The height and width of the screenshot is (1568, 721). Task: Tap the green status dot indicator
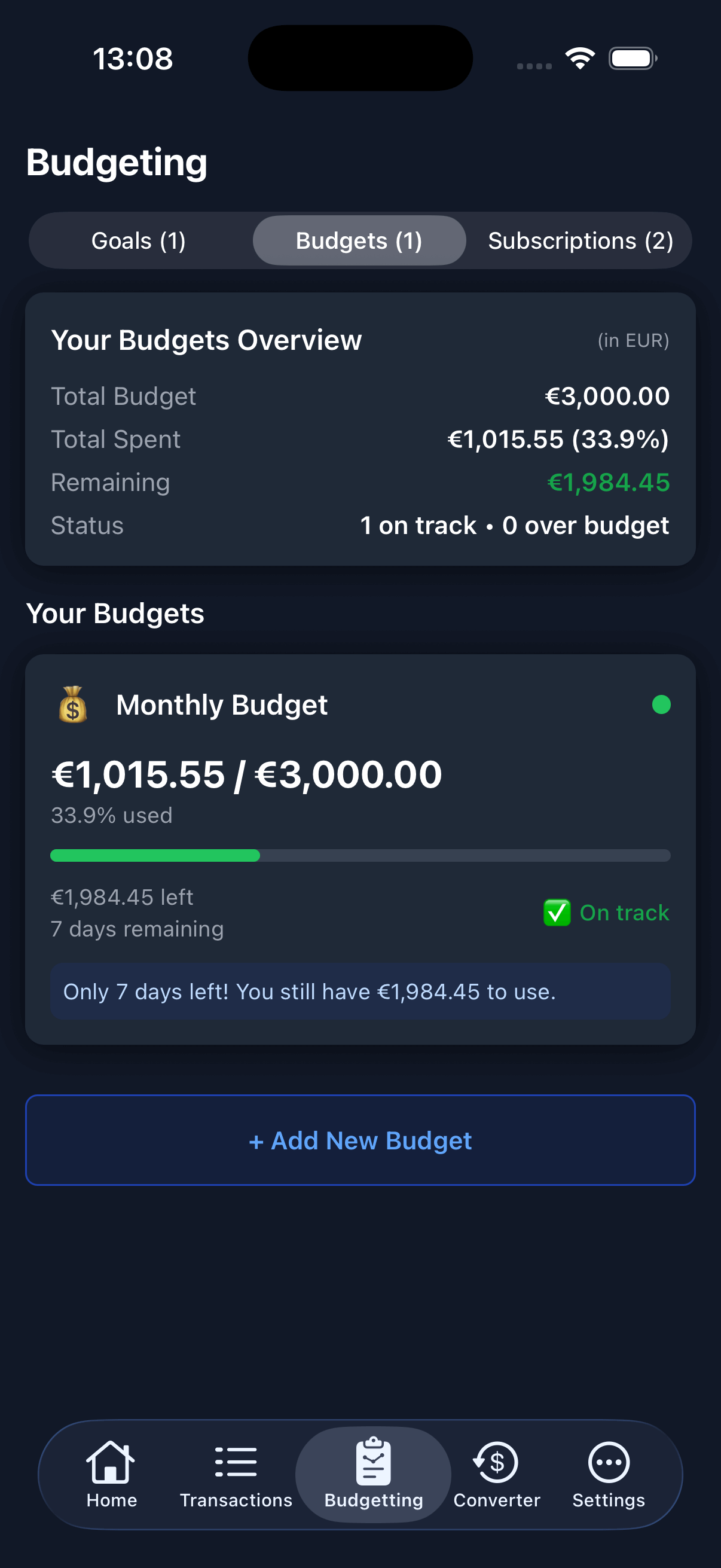[x=661, y=705]
